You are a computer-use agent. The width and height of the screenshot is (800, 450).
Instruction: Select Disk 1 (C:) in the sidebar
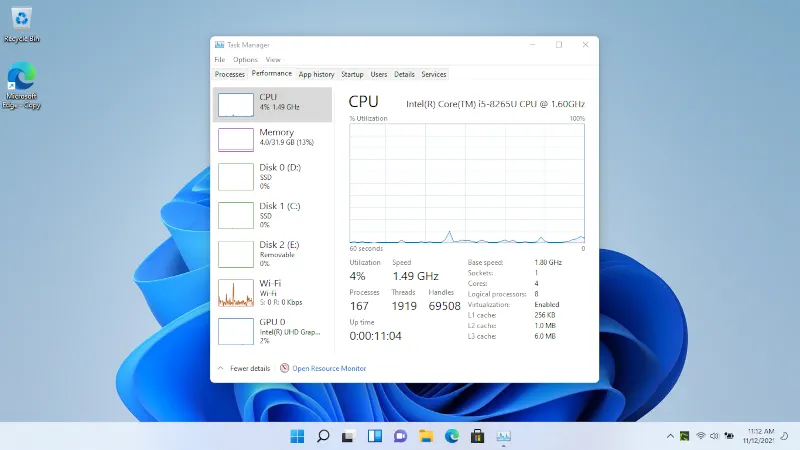coord(272,215)
